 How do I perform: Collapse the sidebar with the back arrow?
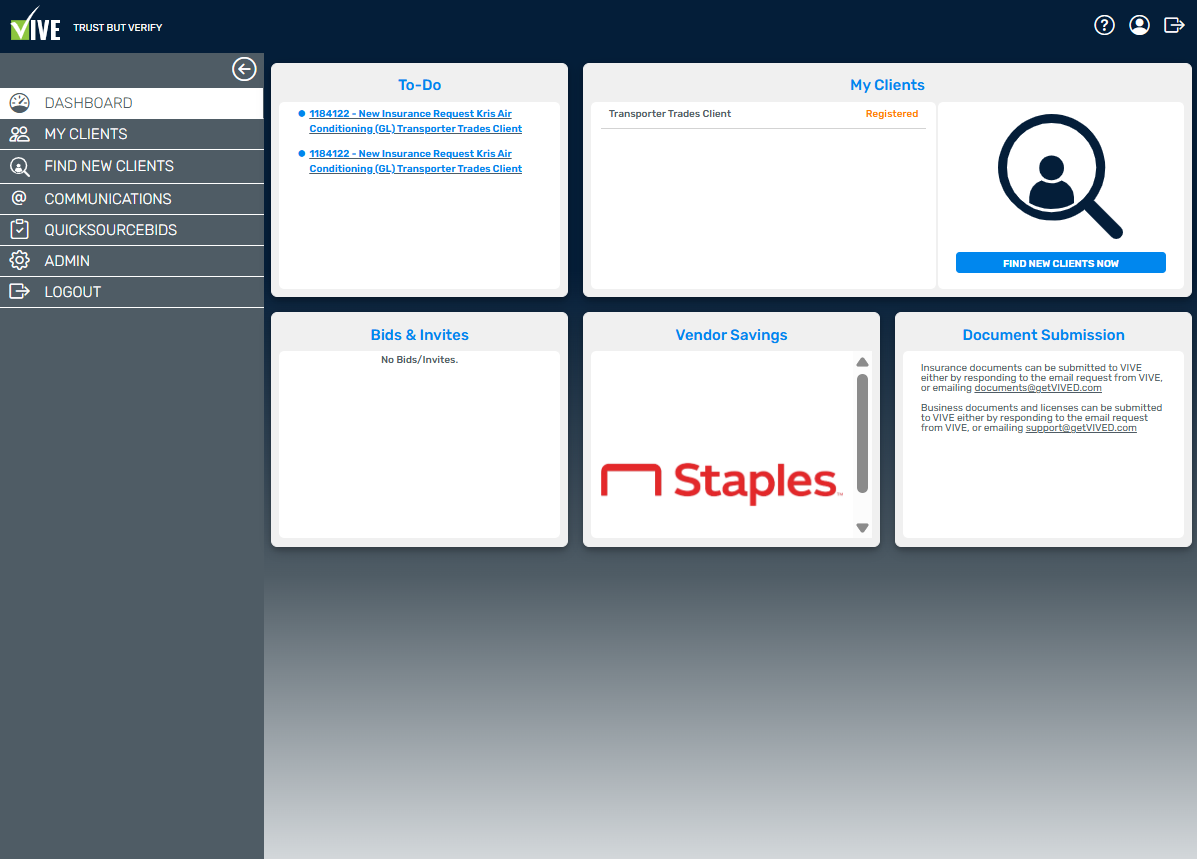pyautogui.click(x=244, y=69)
